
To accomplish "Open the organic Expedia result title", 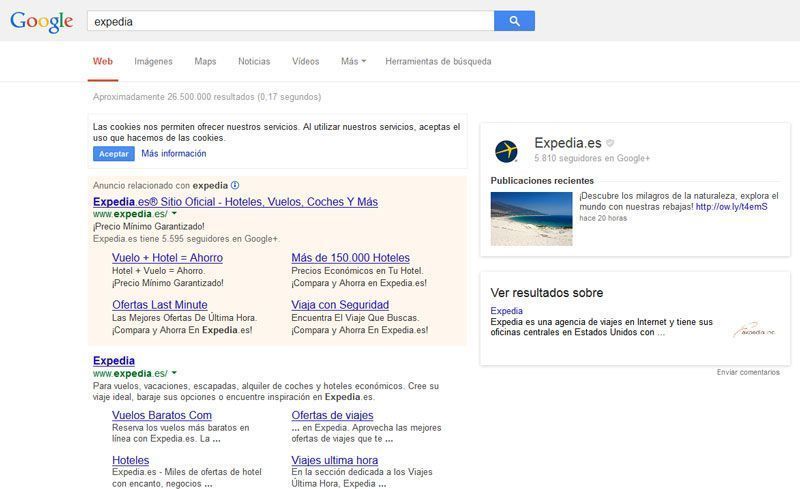I will tap(114, 360).
